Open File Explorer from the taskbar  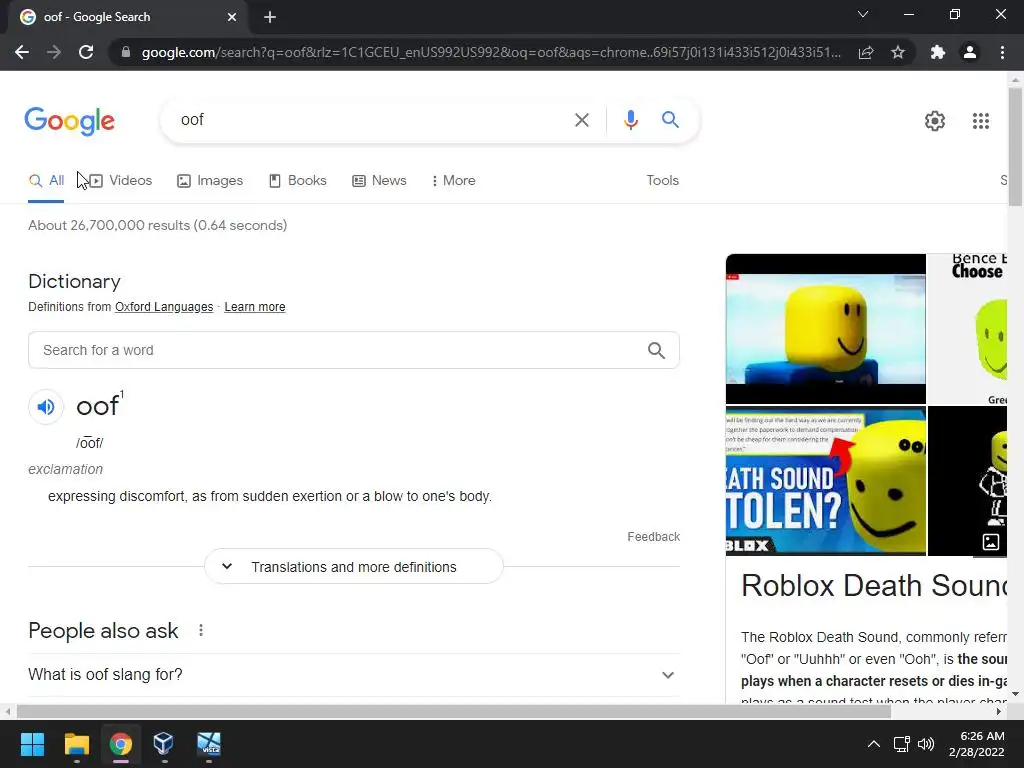[x=76, y=744]
